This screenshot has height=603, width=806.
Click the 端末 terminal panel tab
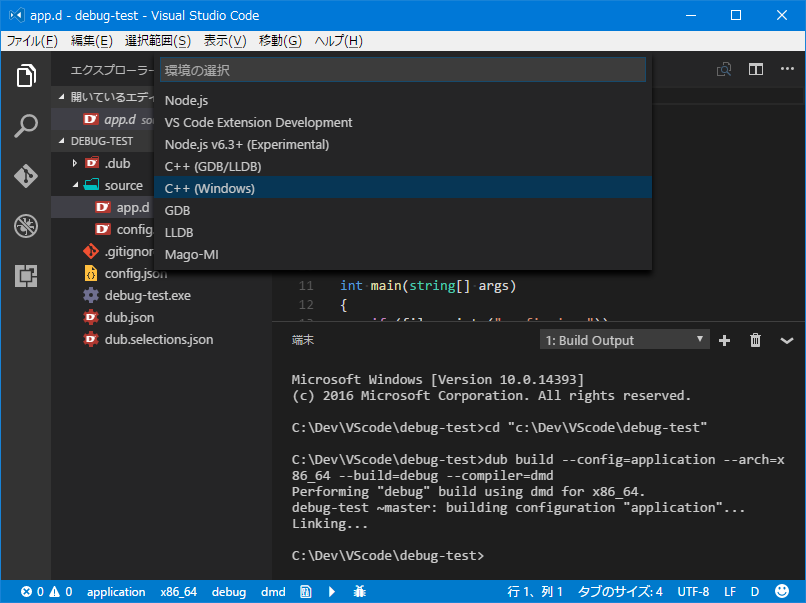click(302, 340)
